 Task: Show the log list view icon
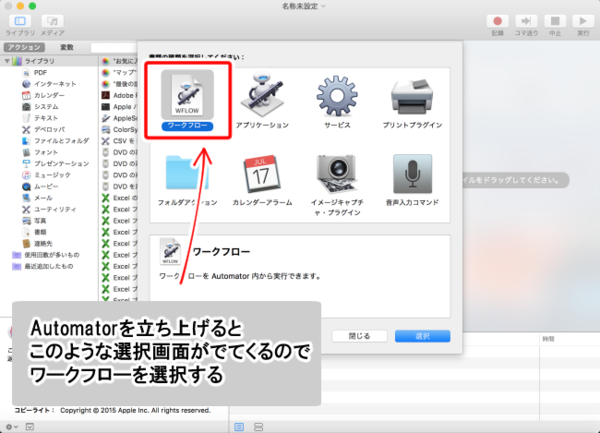coord(239,427)
